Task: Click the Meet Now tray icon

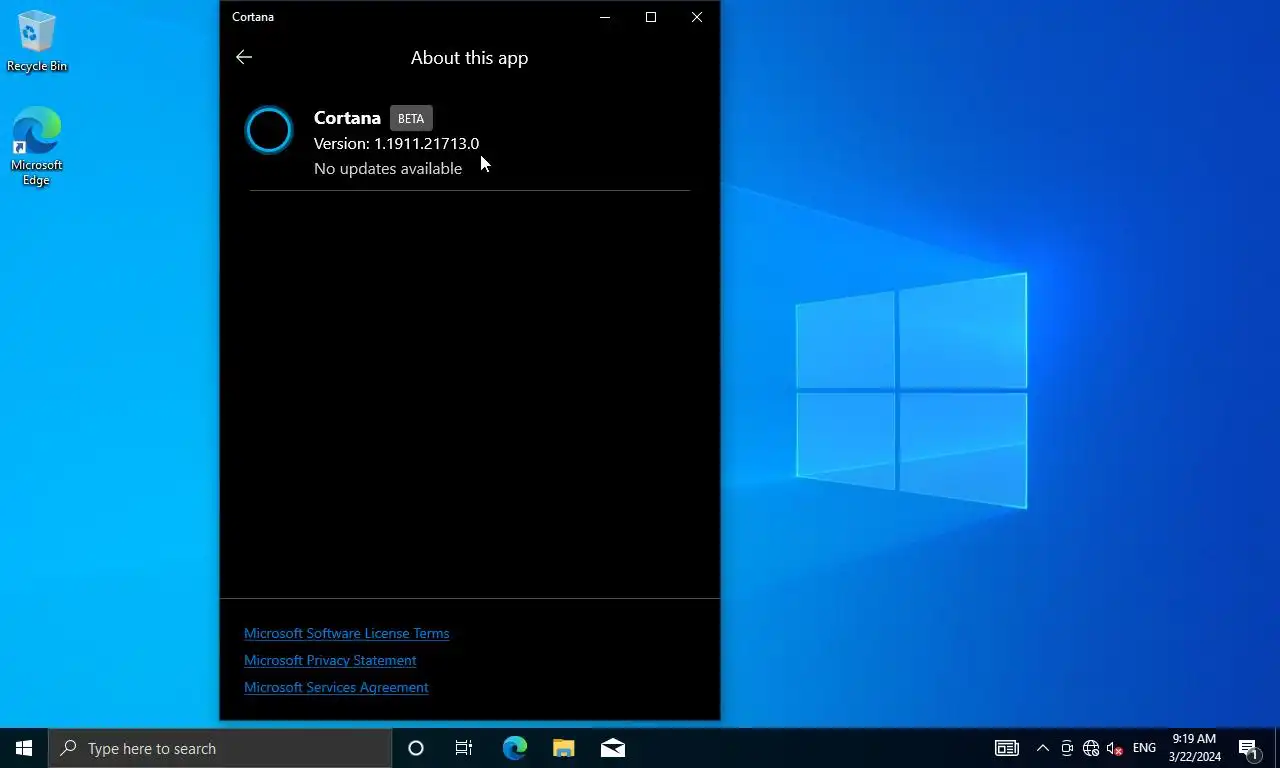Action: click(1067, 748)
